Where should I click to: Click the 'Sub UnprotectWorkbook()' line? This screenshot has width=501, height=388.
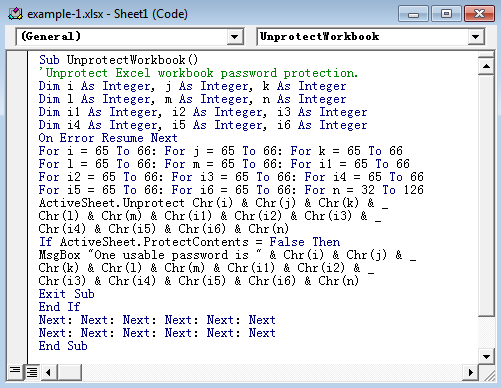(x=118, y=60)
